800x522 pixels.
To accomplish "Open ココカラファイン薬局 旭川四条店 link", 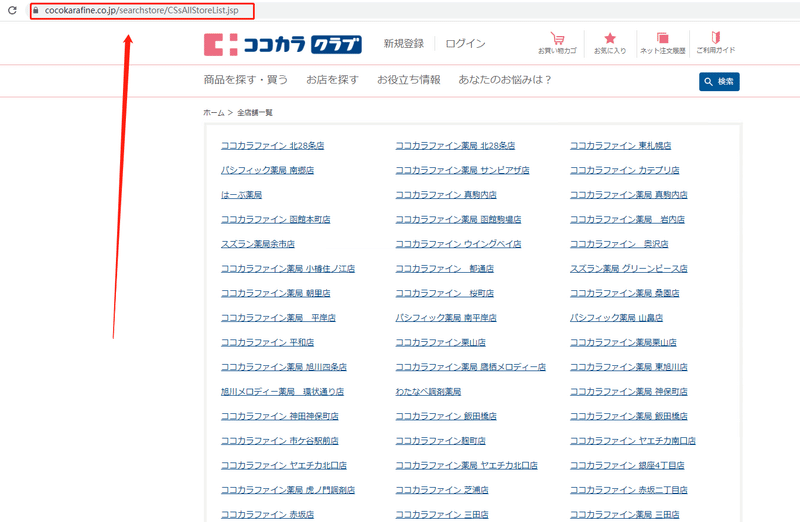I will click(284, 367).
